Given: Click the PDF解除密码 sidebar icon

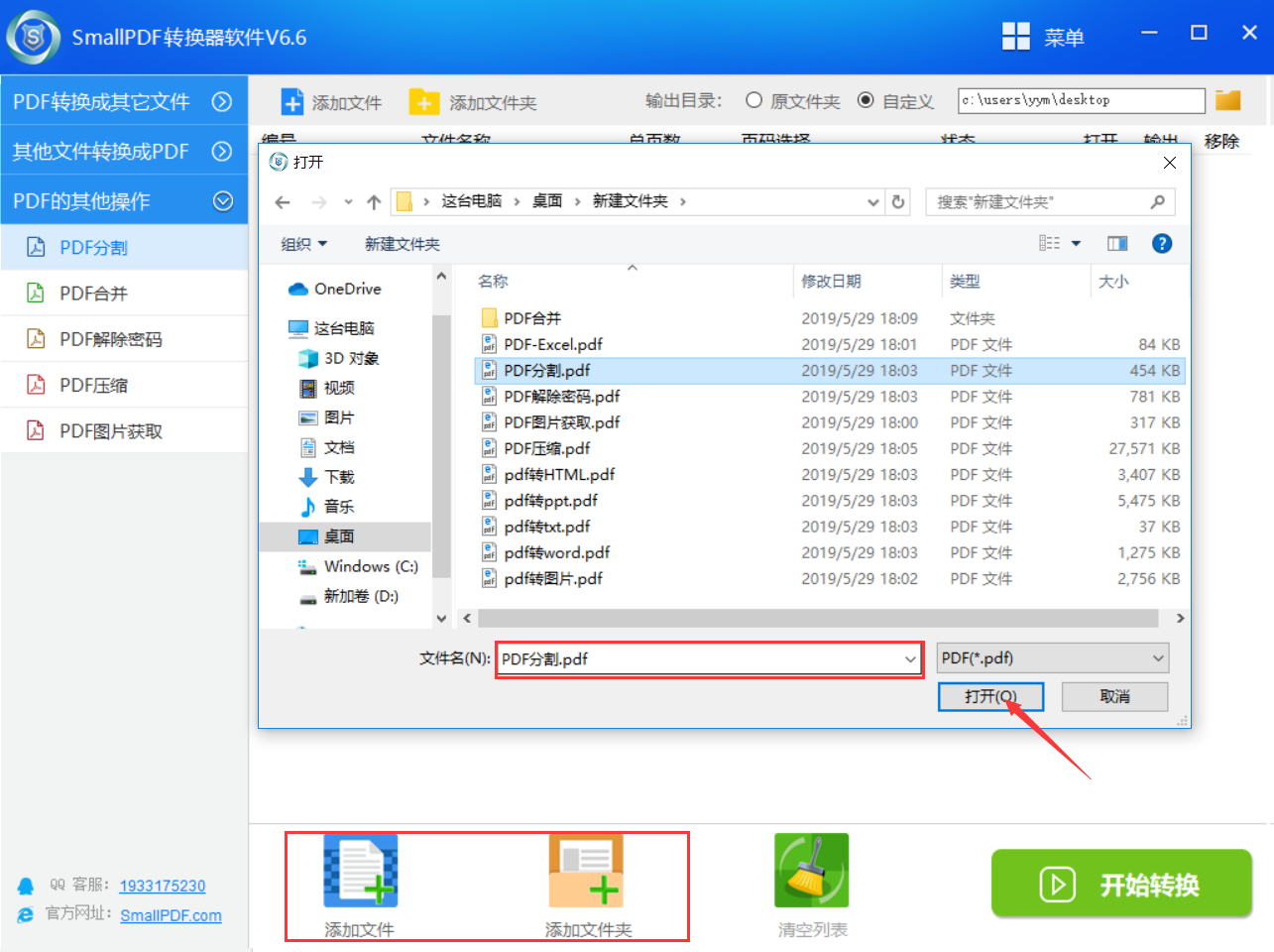Looking at the screenshot, I should click(x=36, y=339).
